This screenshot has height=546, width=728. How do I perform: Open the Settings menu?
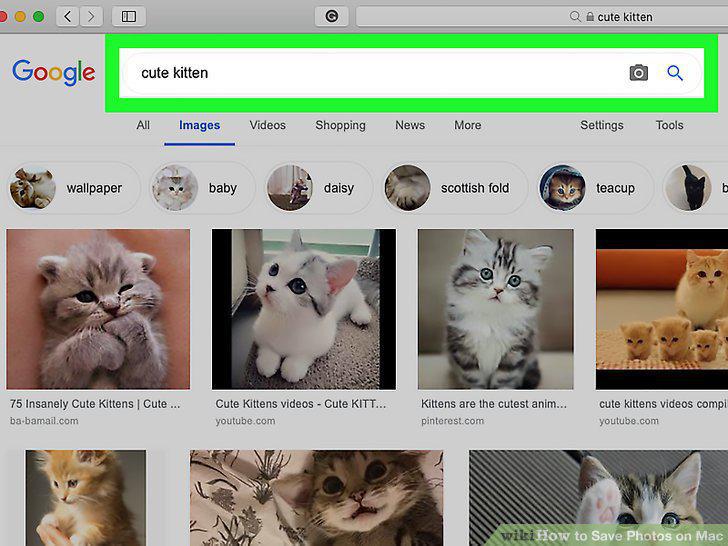pos(602,125)
